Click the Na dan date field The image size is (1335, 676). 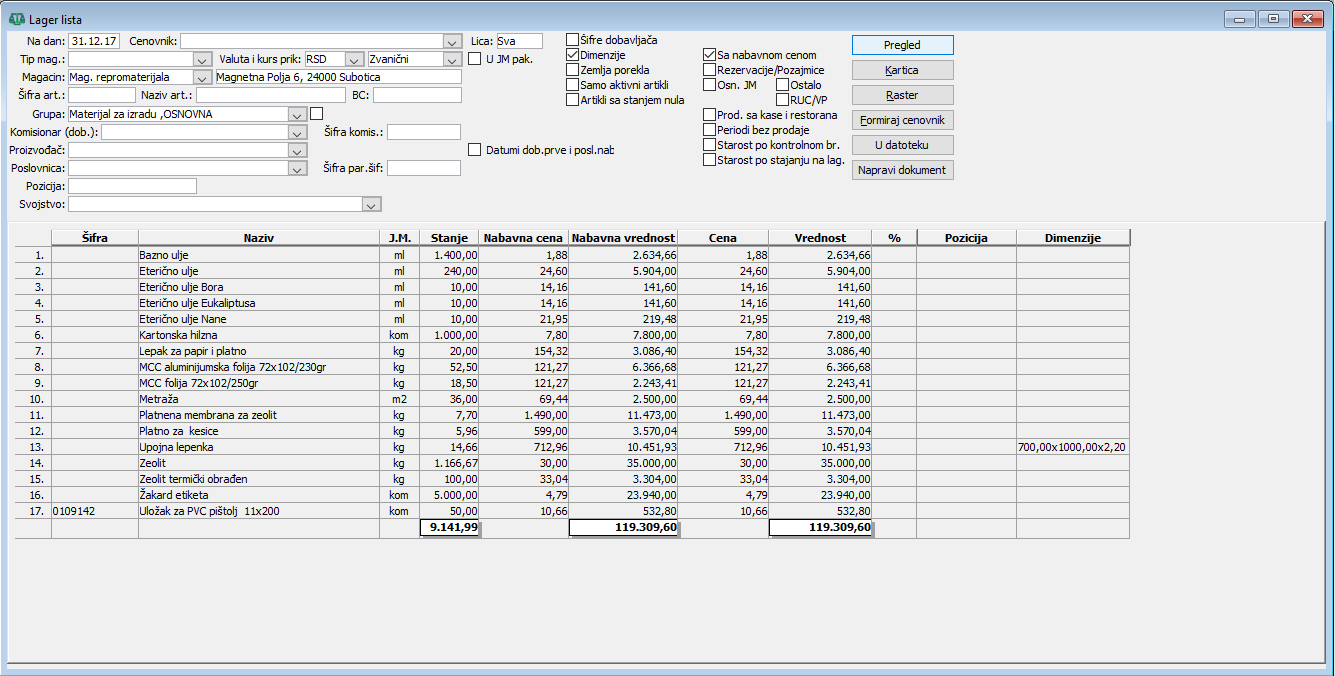click(x=96, y=41)
